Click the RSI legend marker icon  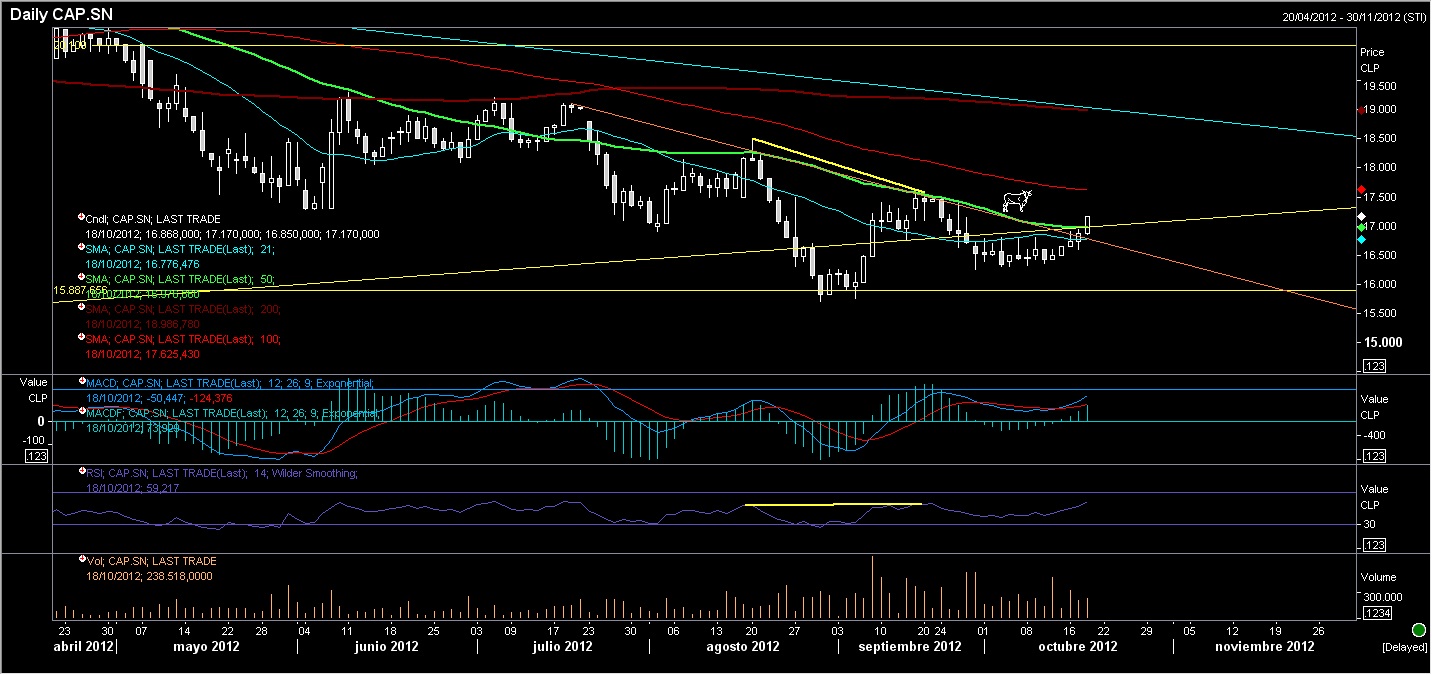(x=81, y=472)
